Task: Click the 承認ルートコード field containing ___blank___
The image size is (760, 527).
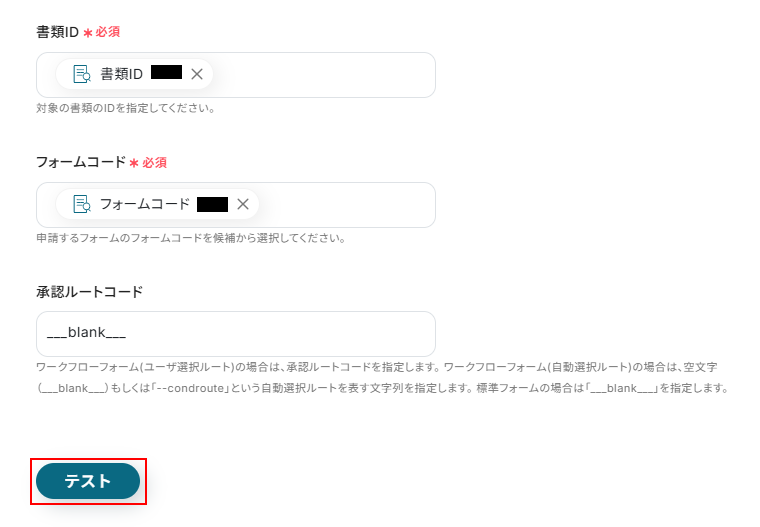Action: [236, 334]
